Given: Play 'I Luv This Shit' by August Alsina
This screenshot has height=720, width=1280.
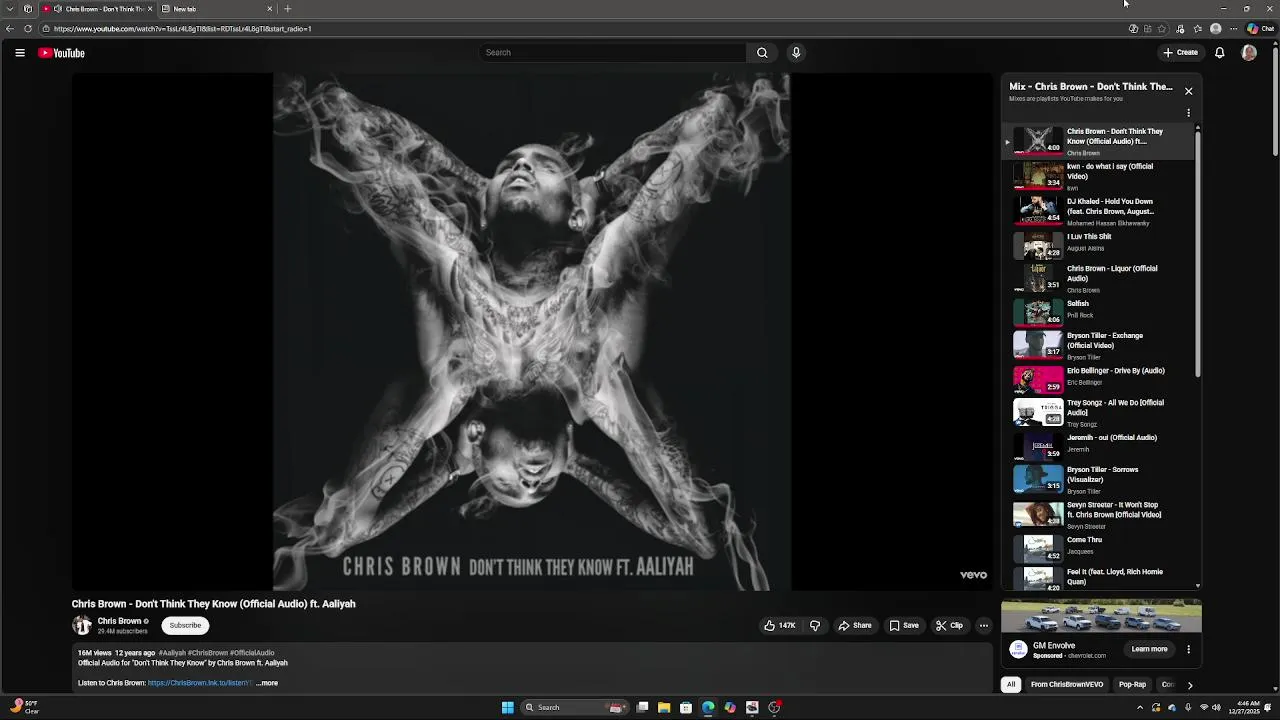Looking at the screenshot, I should 1098,245.
